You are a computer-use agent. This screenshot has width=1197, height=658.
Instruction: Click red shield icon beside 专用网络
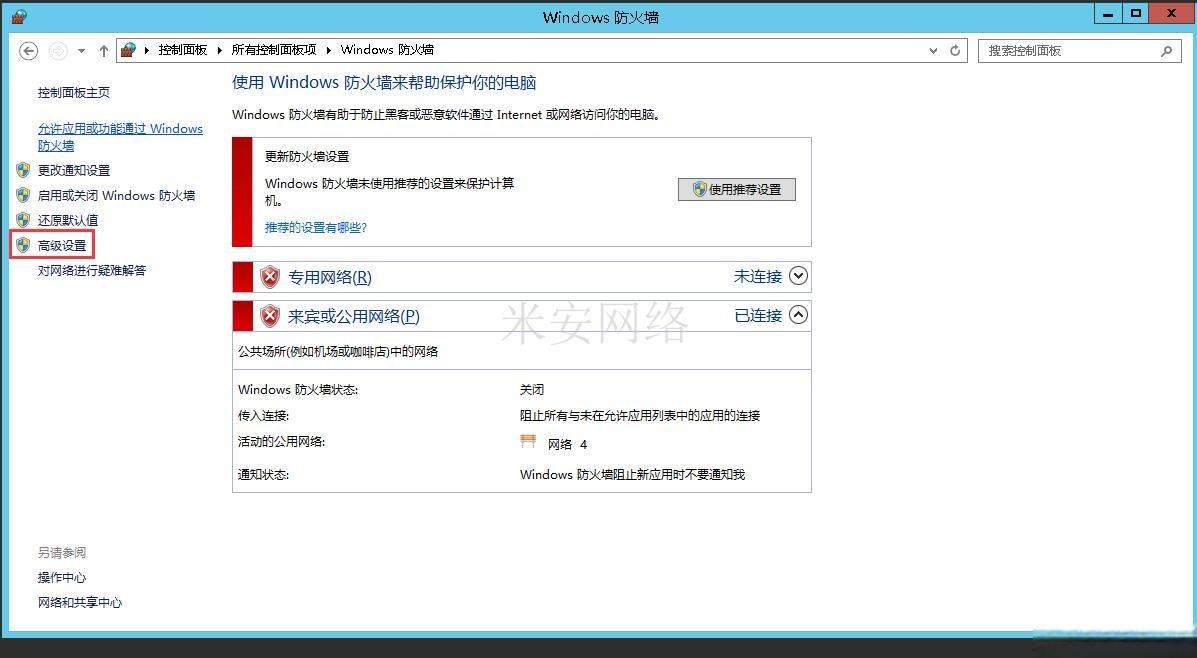point(269,277)
